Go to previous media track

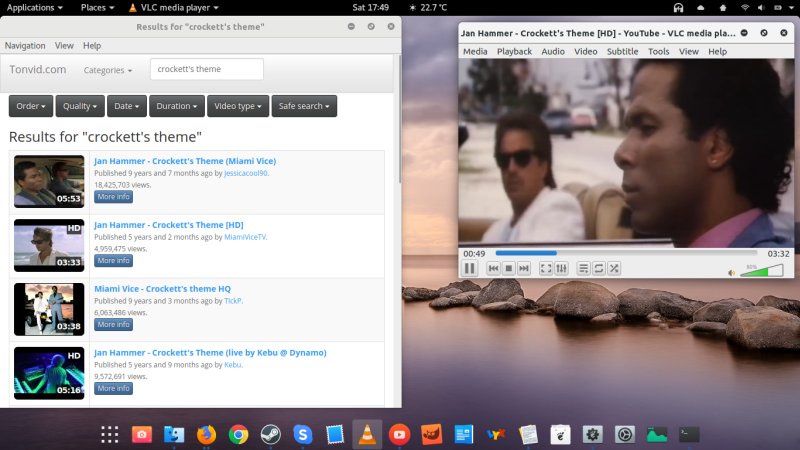(493, 269)
